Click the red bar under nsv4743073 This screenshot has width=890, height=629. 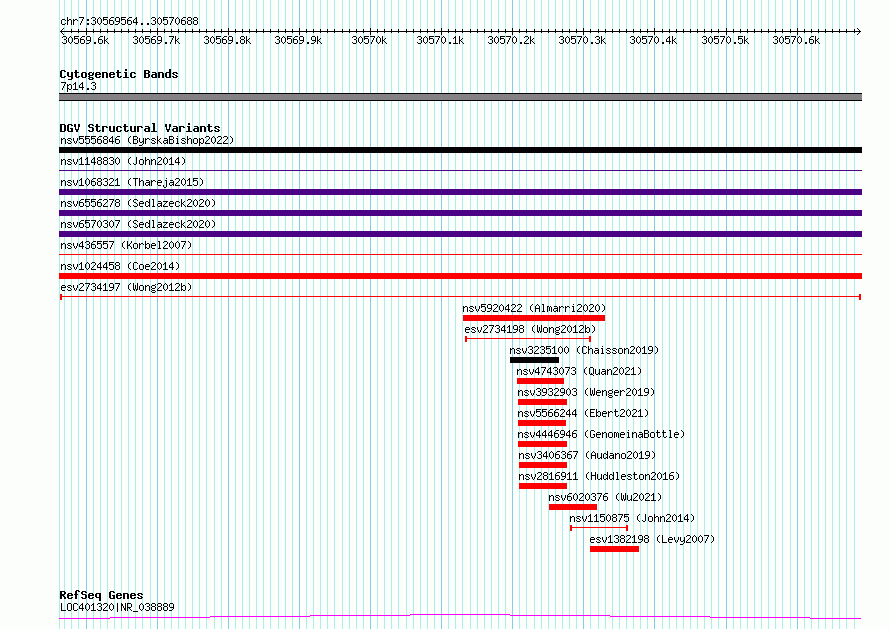click(x=540, y=381)
